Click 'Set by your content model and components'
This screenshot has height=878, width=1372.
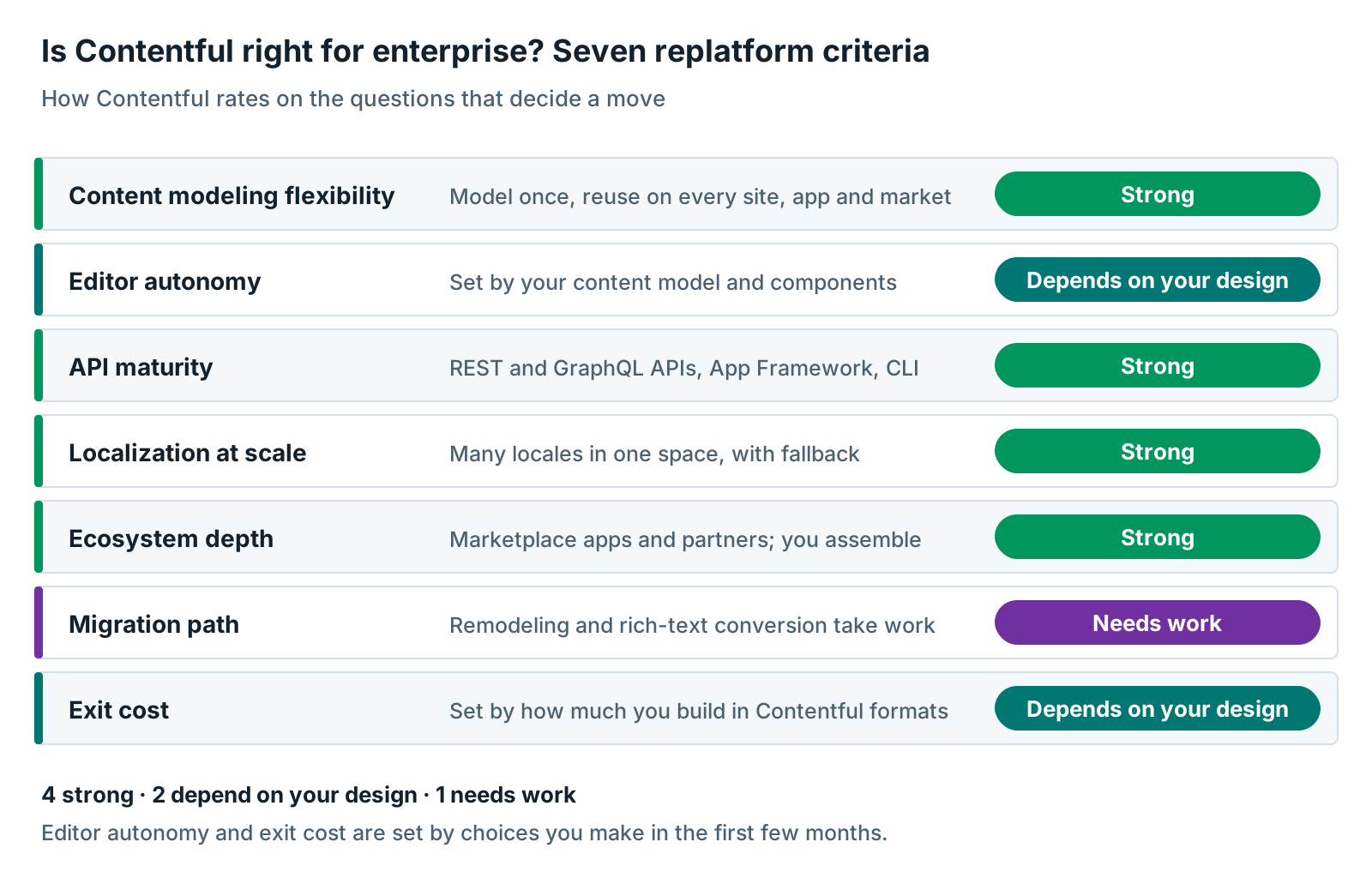click(673, 282)
